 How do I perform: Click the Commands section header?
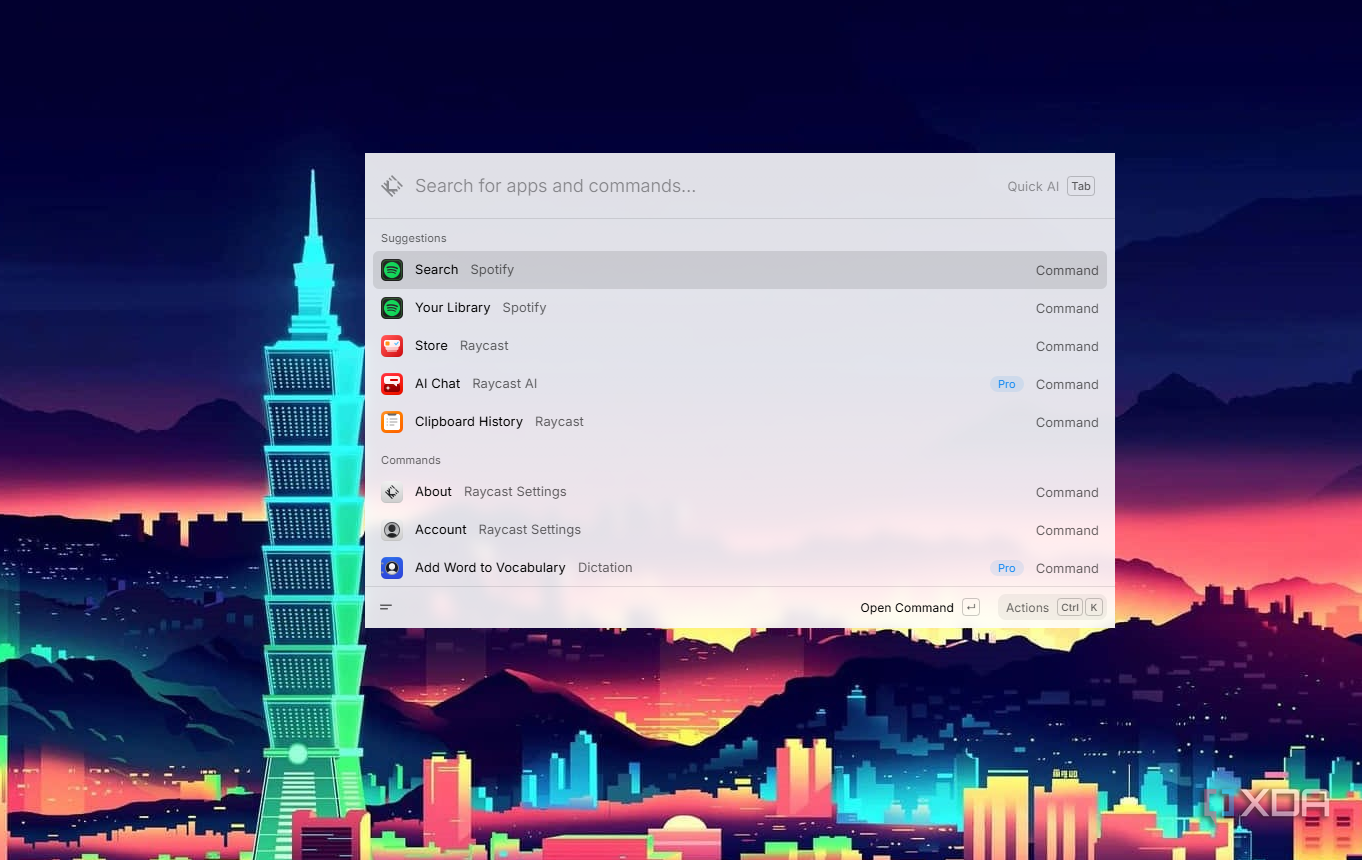411,460
